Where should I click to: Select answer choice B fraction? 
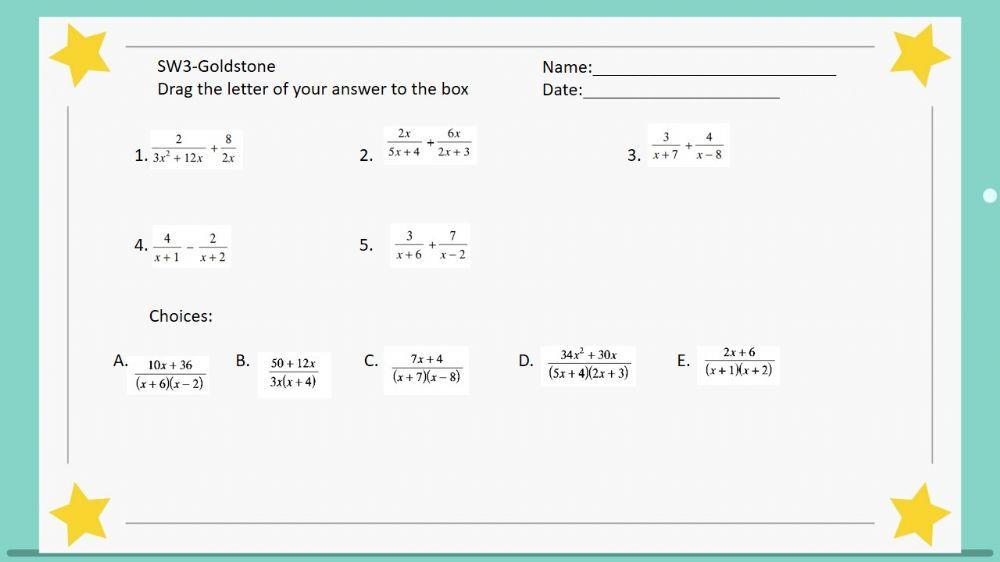(x=293, y=373)
